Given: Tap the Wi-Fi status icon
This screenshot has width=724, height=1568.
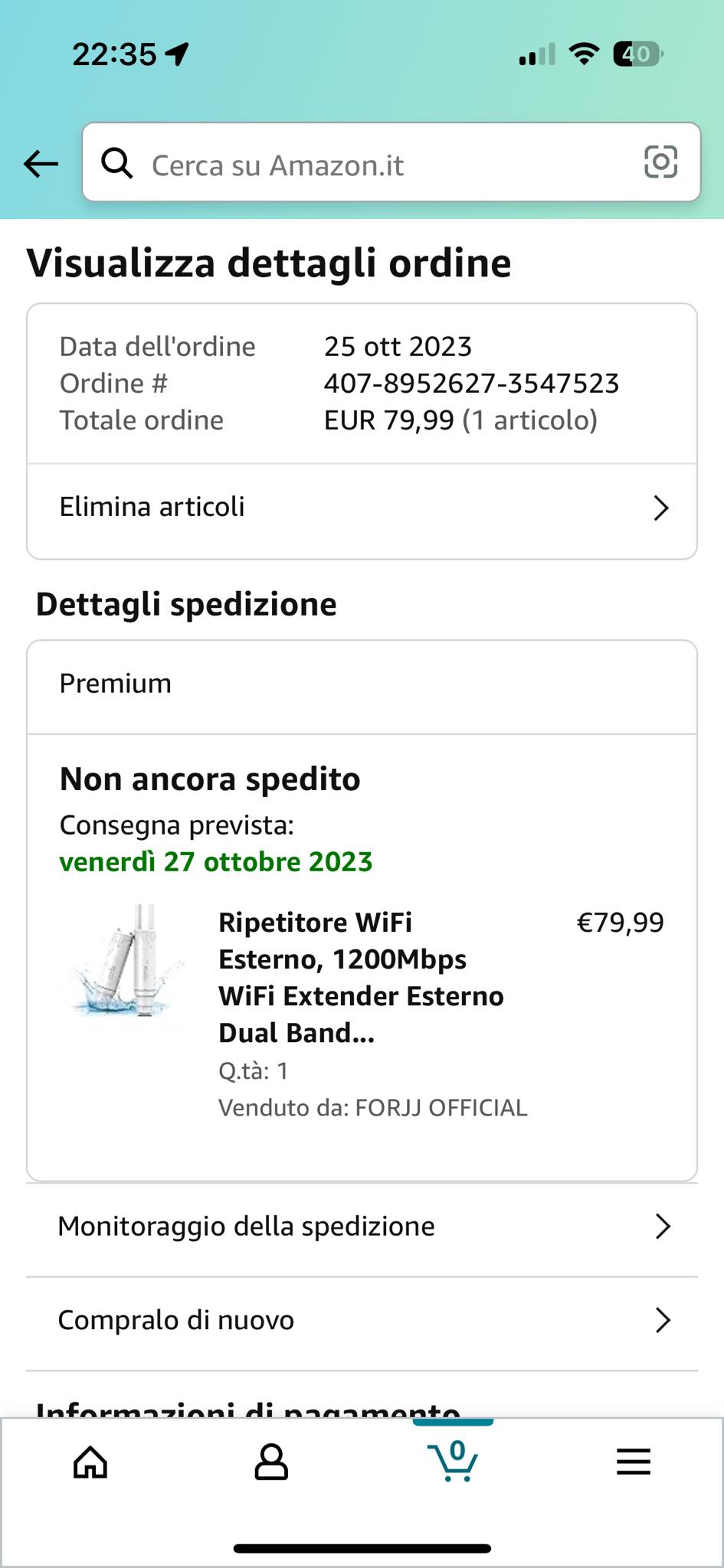Looking at the screenshot, I should [x=584, y=54].
